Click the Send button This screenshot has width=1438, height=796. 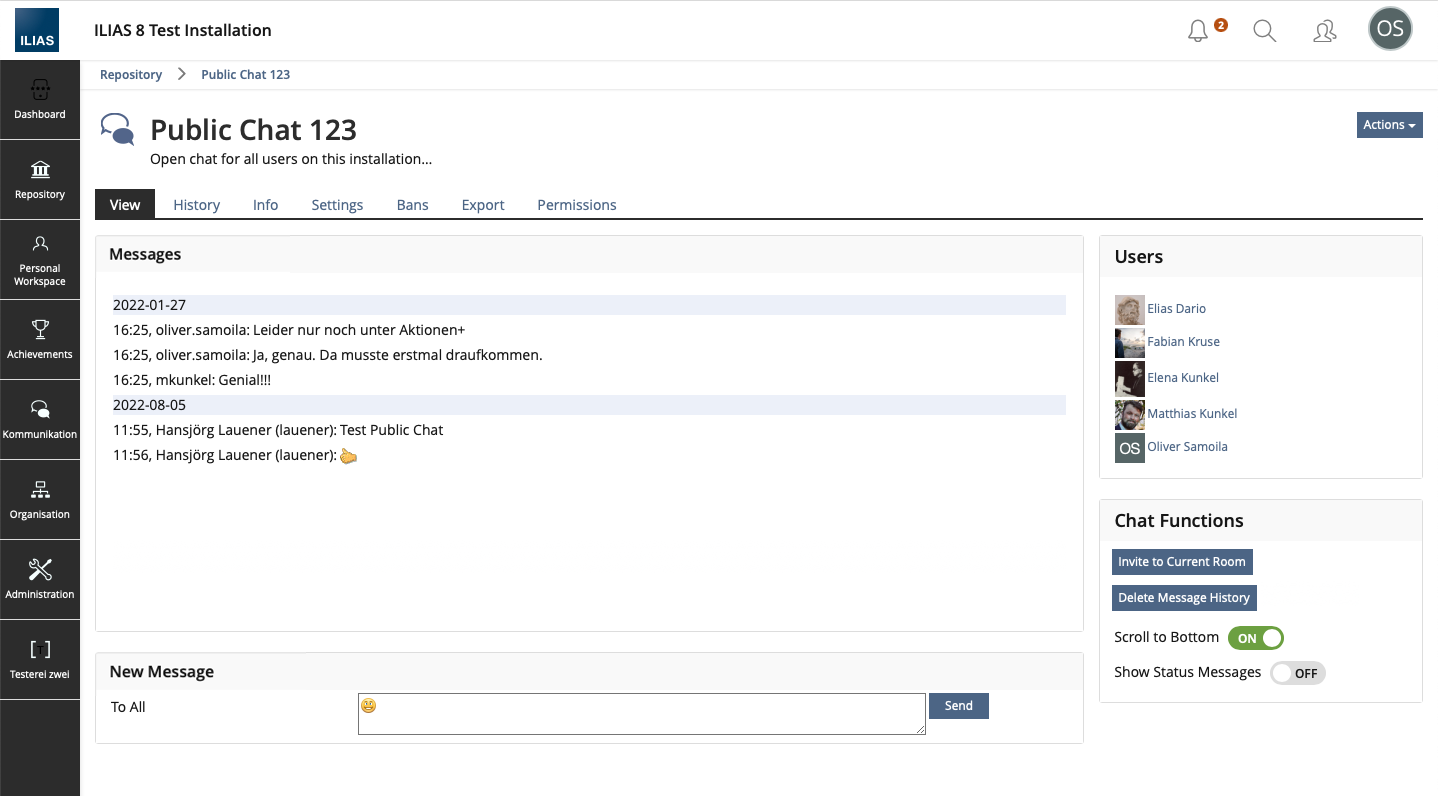(958, 706)
